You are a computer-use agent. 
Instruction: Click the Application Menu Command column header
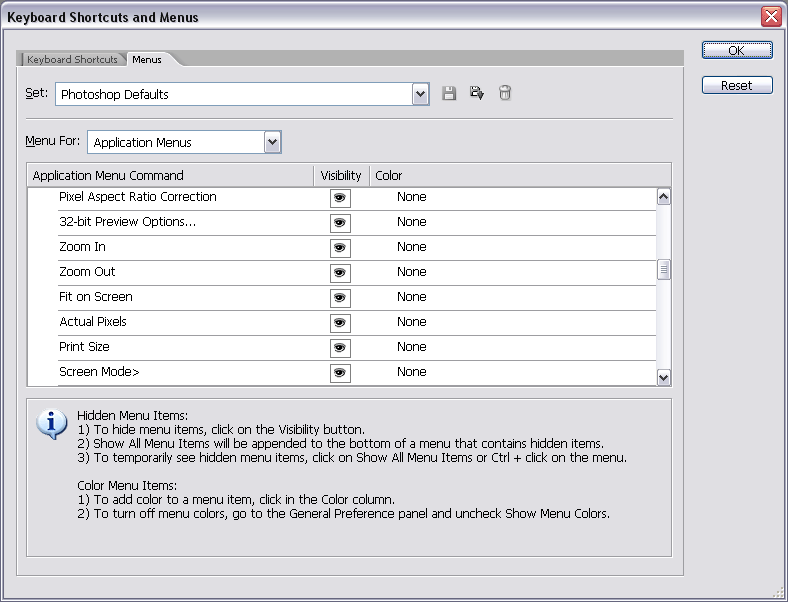click(170, 175)
